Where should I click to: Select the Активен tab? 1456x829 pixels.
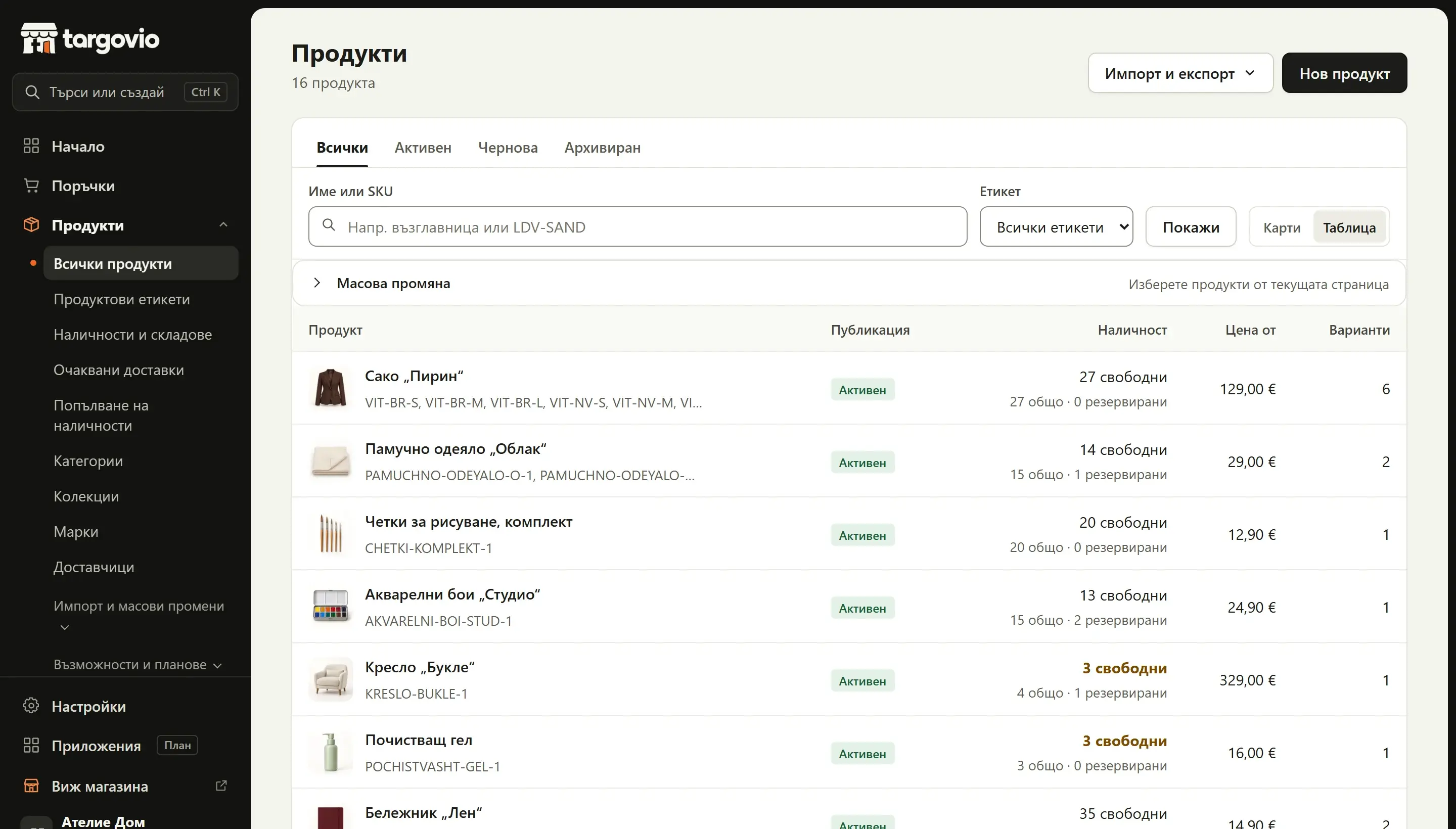point(423,148)
